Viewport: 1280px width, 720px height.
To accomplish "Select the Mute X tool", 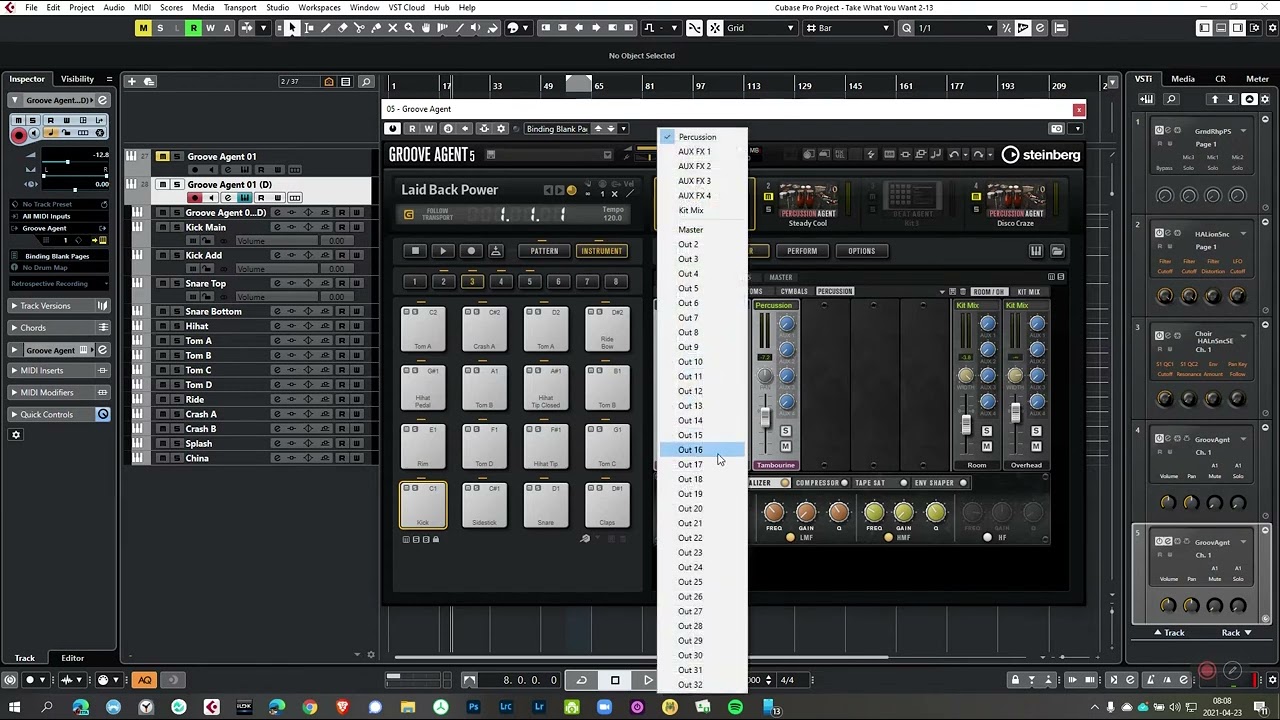I will (392, 28).
